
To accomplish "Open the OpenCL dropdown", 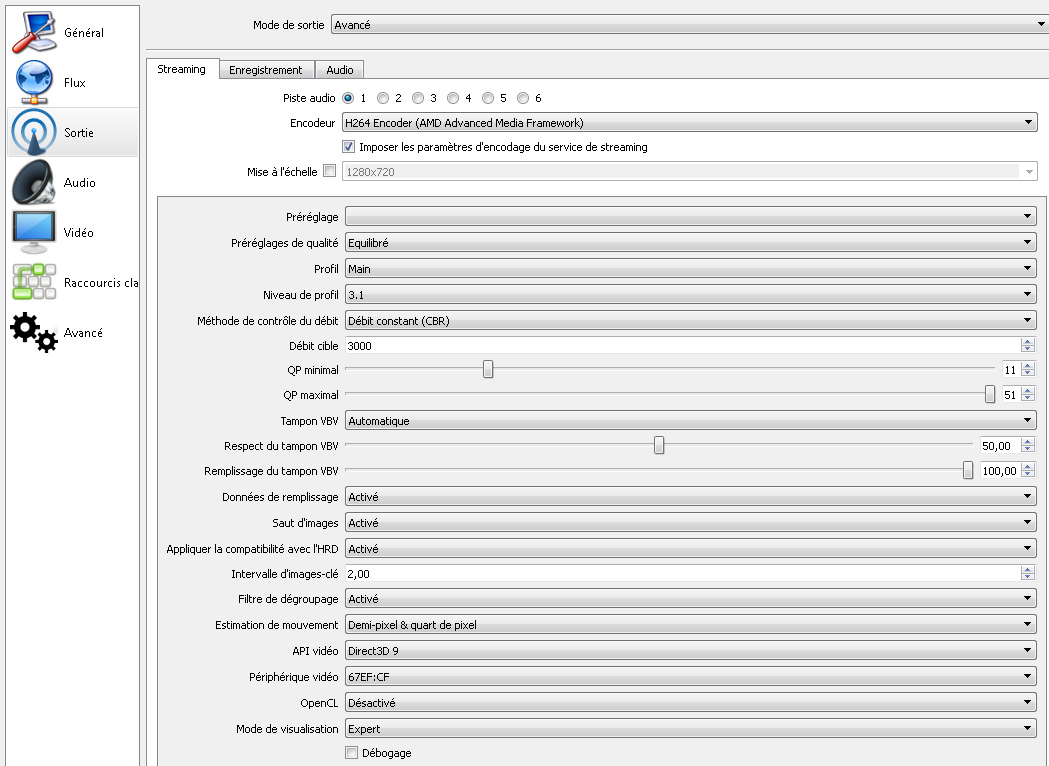I will point(690,702).
